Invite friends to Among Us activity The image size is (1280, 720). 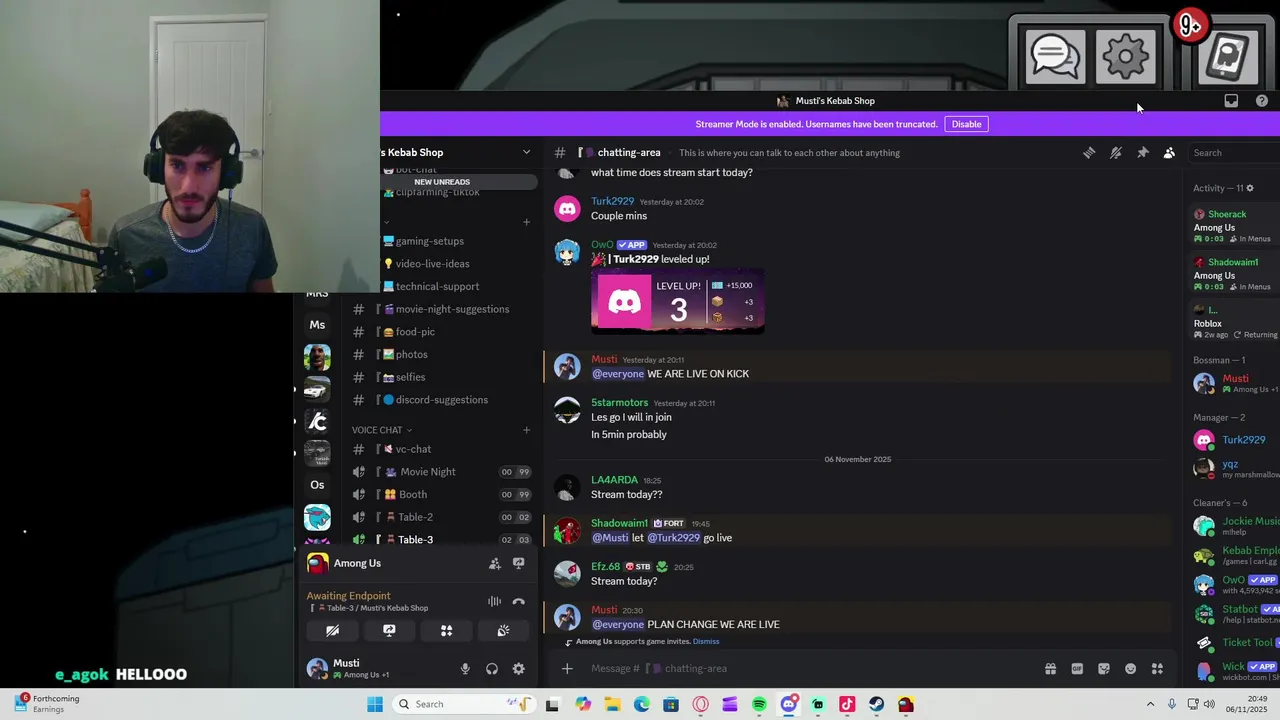[x=494, y=564]
